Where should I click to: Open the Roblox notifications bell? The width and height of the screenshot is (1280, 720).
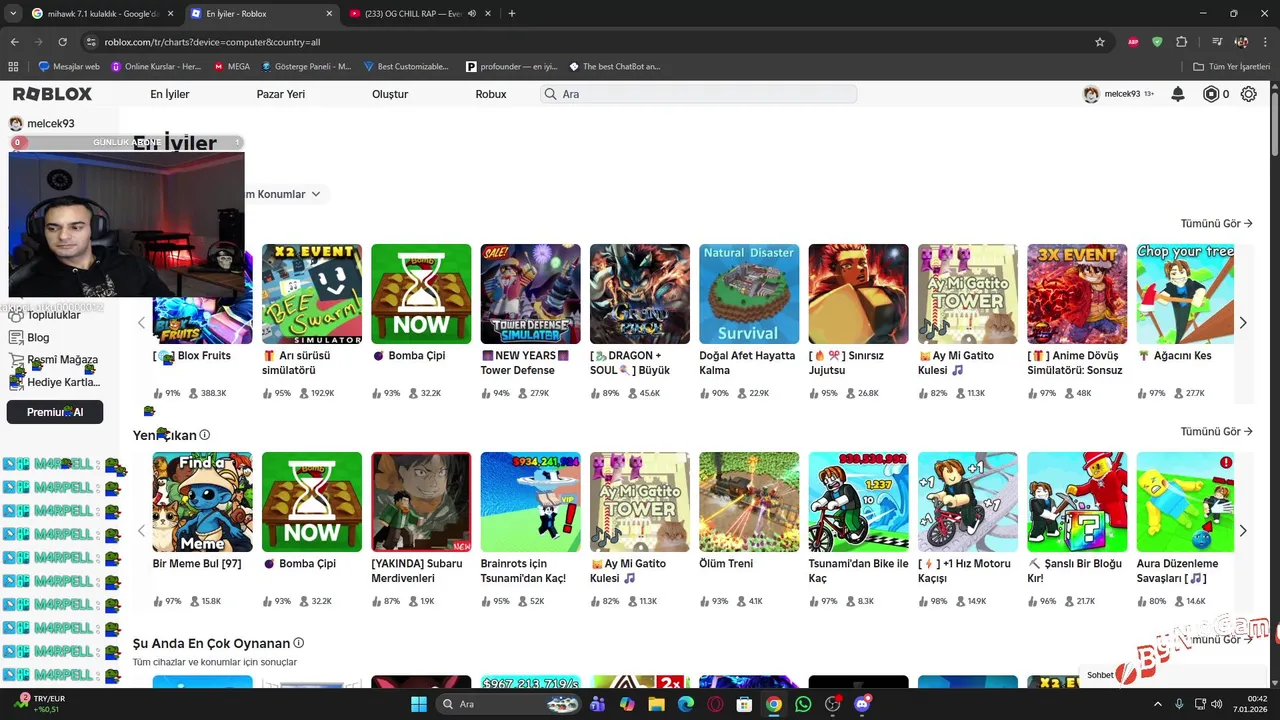(1178, 94)
